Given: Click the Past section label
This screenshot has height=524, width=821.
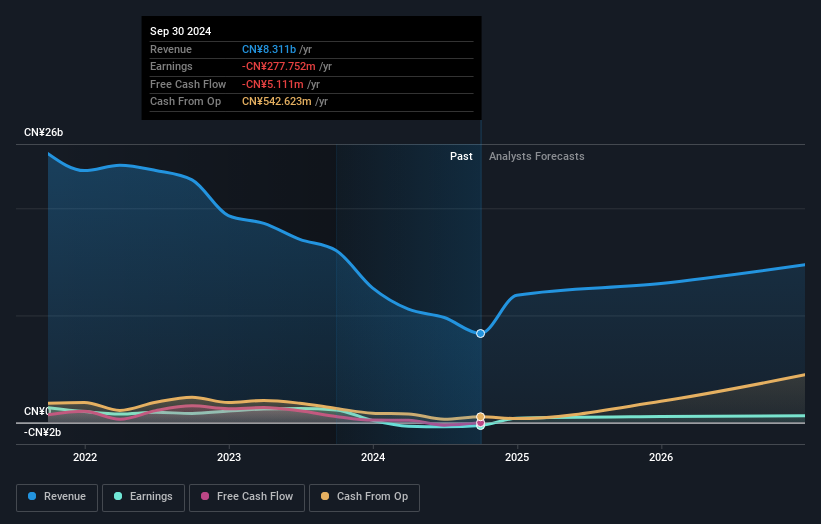Looking at the screenshot, I should click(461, 156).
